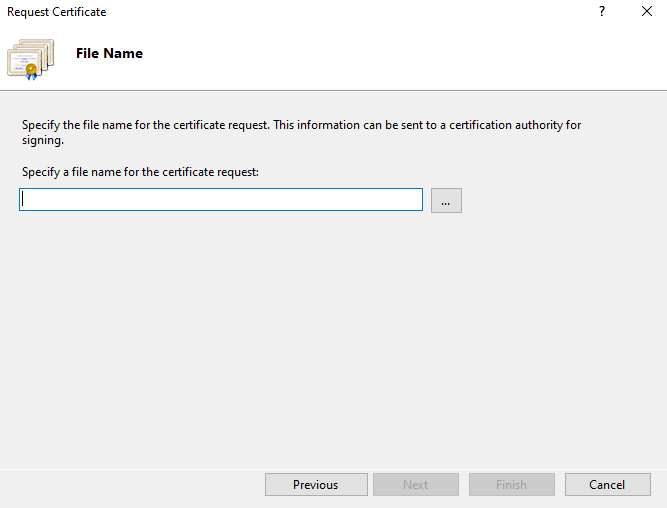Close the Request Certificate dialog with X

tap(646, 12)
